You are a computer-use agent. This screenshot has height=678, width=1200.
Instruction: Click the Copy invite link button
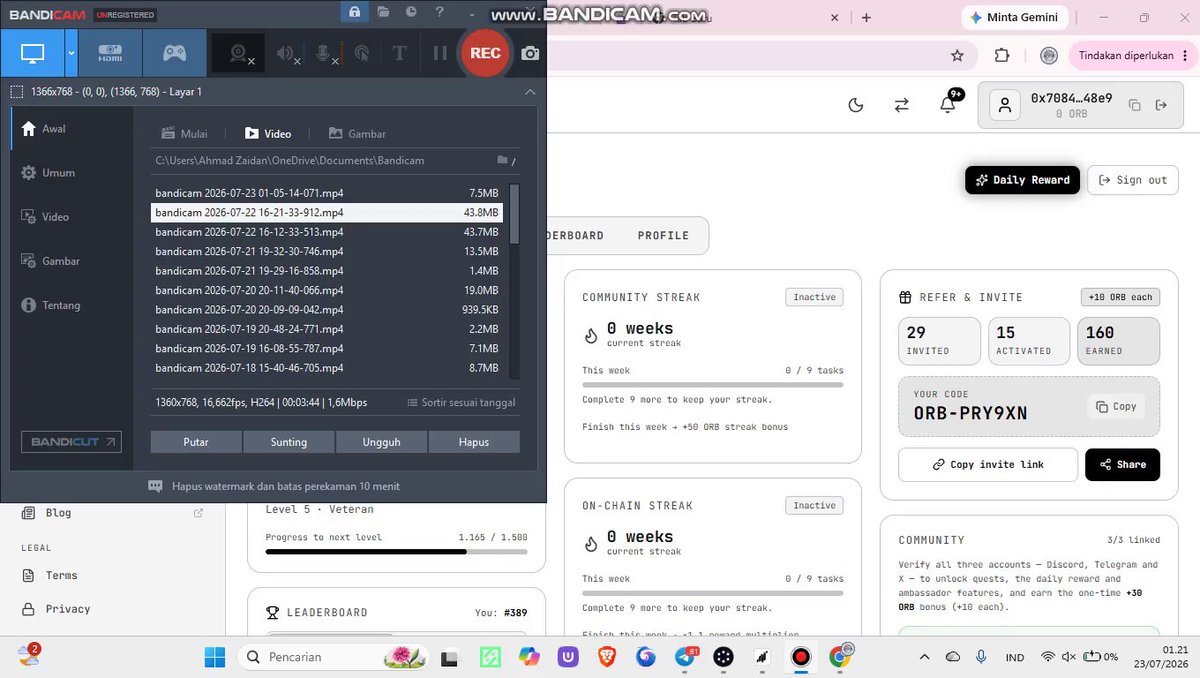click(x=988, y=465)
